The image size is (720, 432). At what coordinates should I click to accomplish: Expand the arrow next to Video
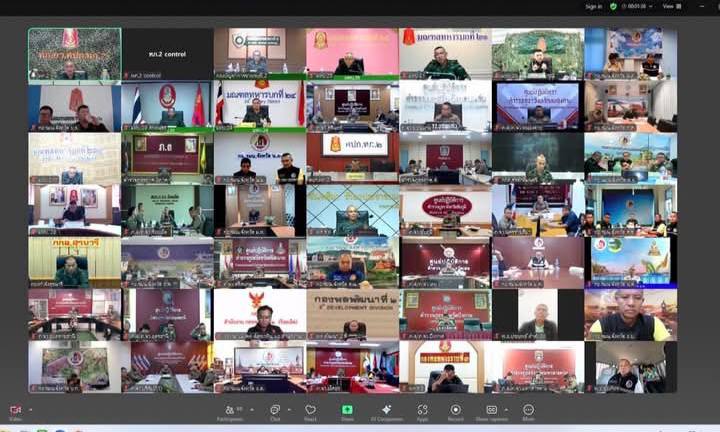tap(30, 410)
